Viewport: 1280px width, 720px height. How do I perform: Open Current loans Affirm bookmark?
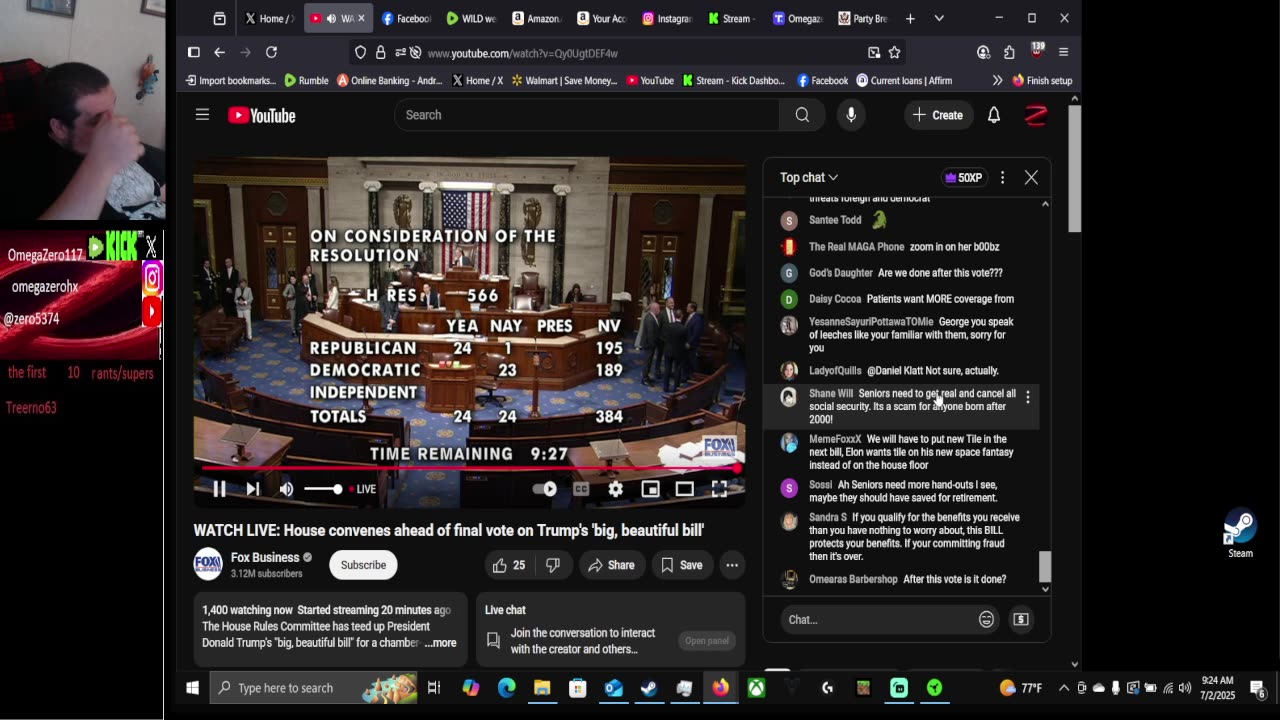click(904, 80)
